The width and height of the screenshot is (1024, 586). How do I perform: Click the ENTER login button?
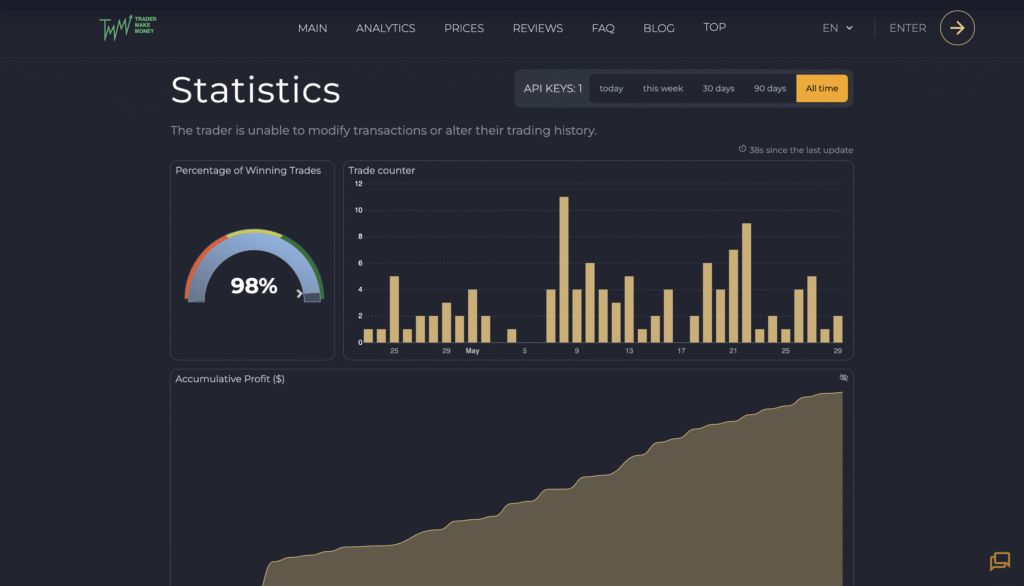[907, 28]
